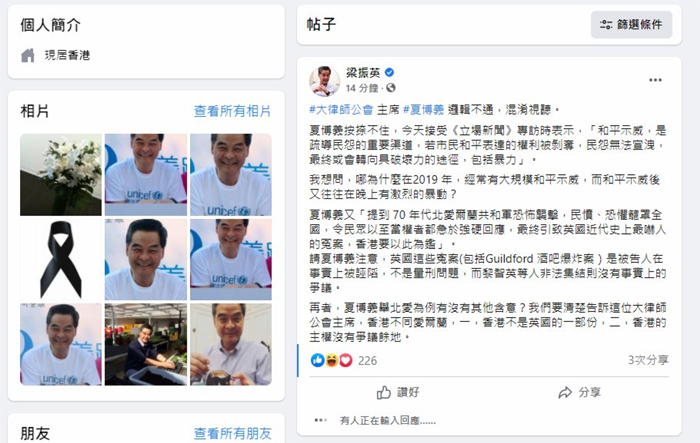Click the home icon next to 現居香港
The width and height of the screenshot is (700, 443).
coord(28,55)
